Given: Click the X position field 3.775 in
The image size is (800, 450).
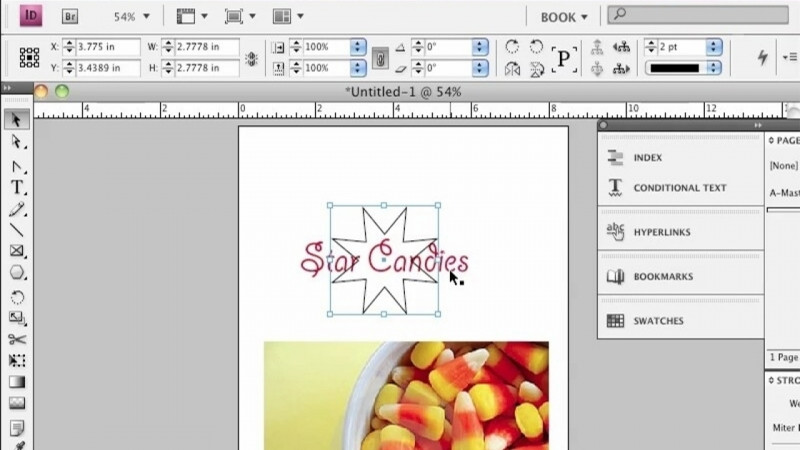Looking at the screenshot, I should (108, 47).
